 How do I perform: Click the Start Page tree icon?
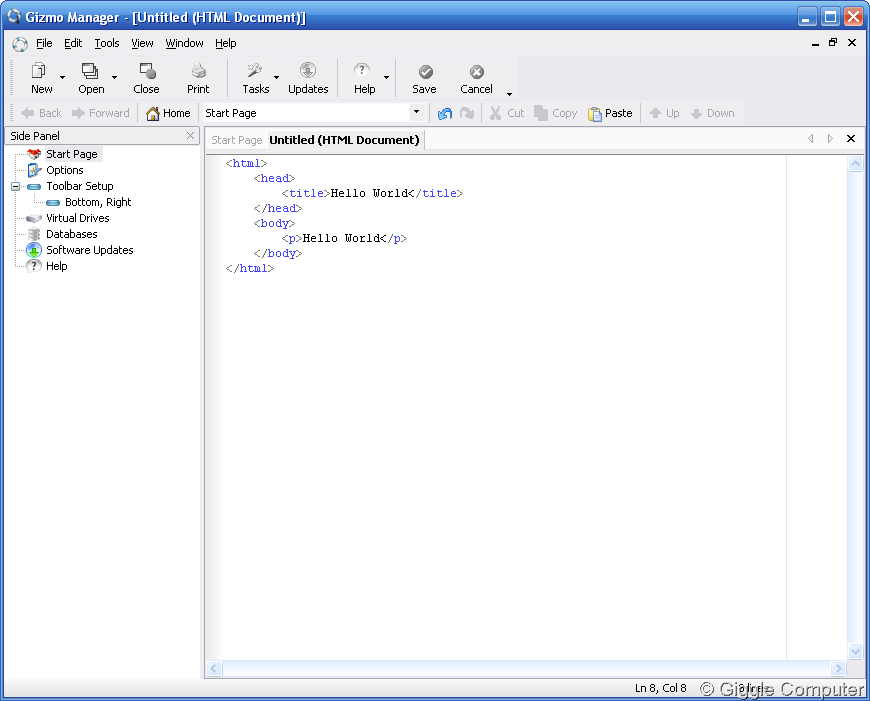pos(34,154)
